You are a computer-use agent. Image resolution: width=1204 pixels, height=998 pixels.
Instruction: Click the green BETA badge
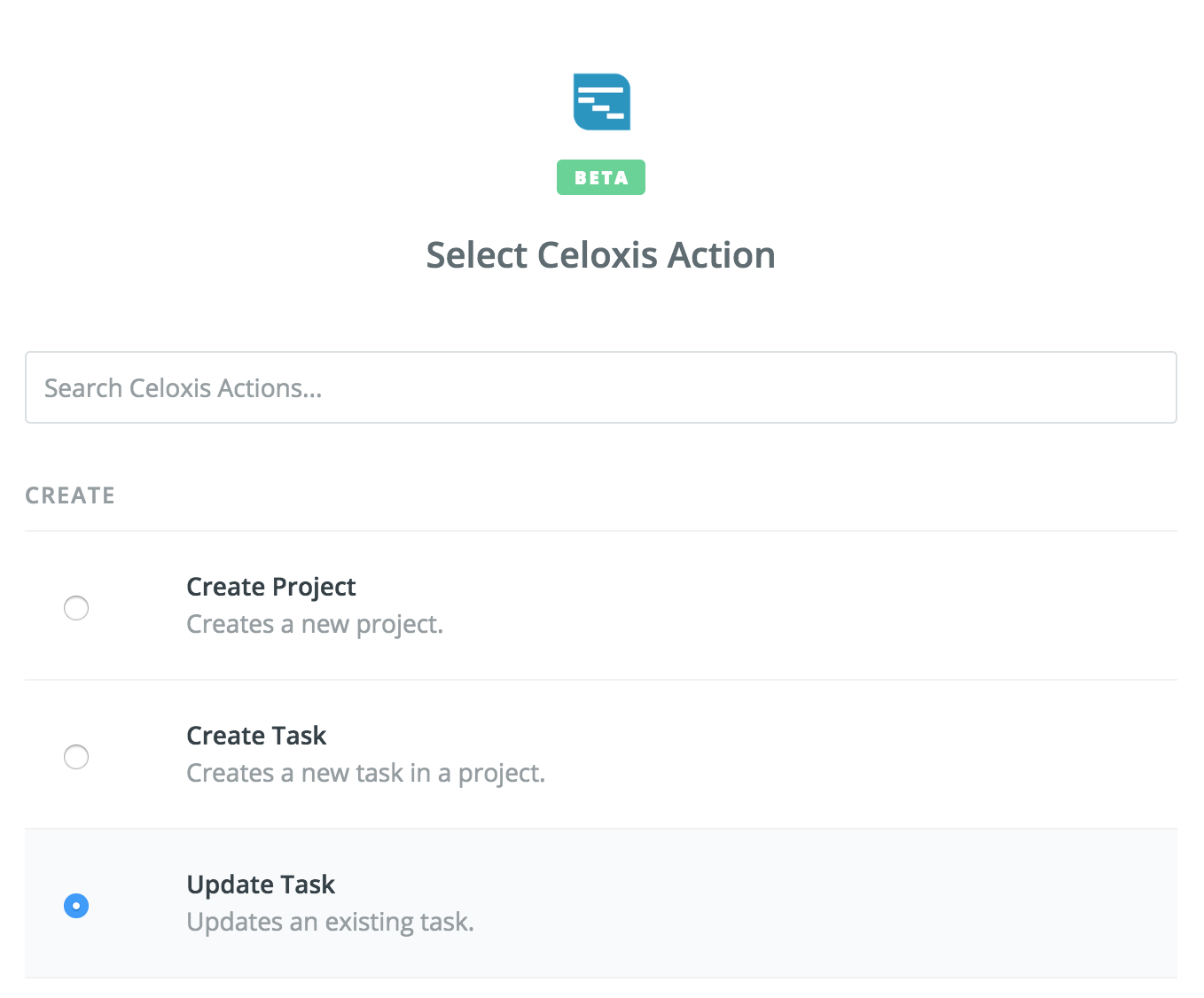point(600,177)
